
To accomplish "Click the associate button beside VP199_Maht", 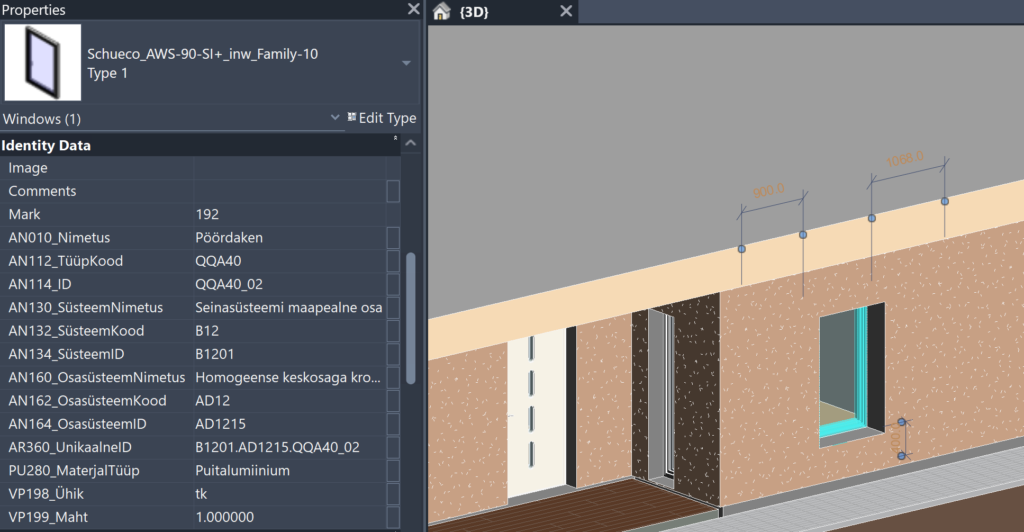I will (x=393, y=518).
